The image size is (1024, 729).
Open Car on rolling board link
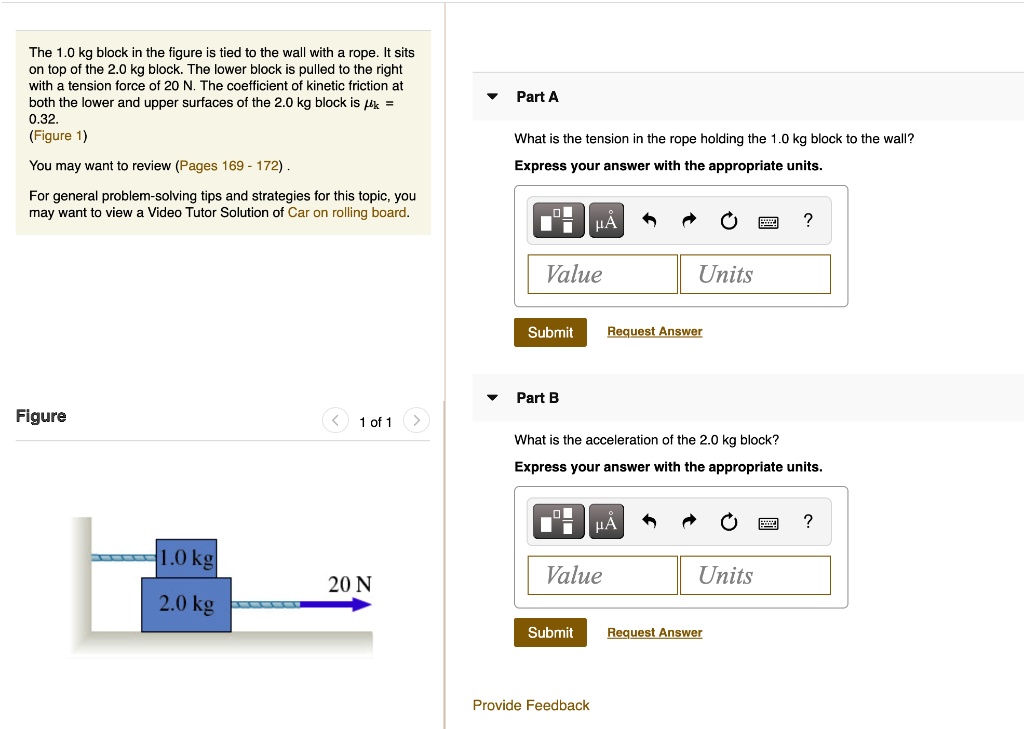(x=347, y=212)
